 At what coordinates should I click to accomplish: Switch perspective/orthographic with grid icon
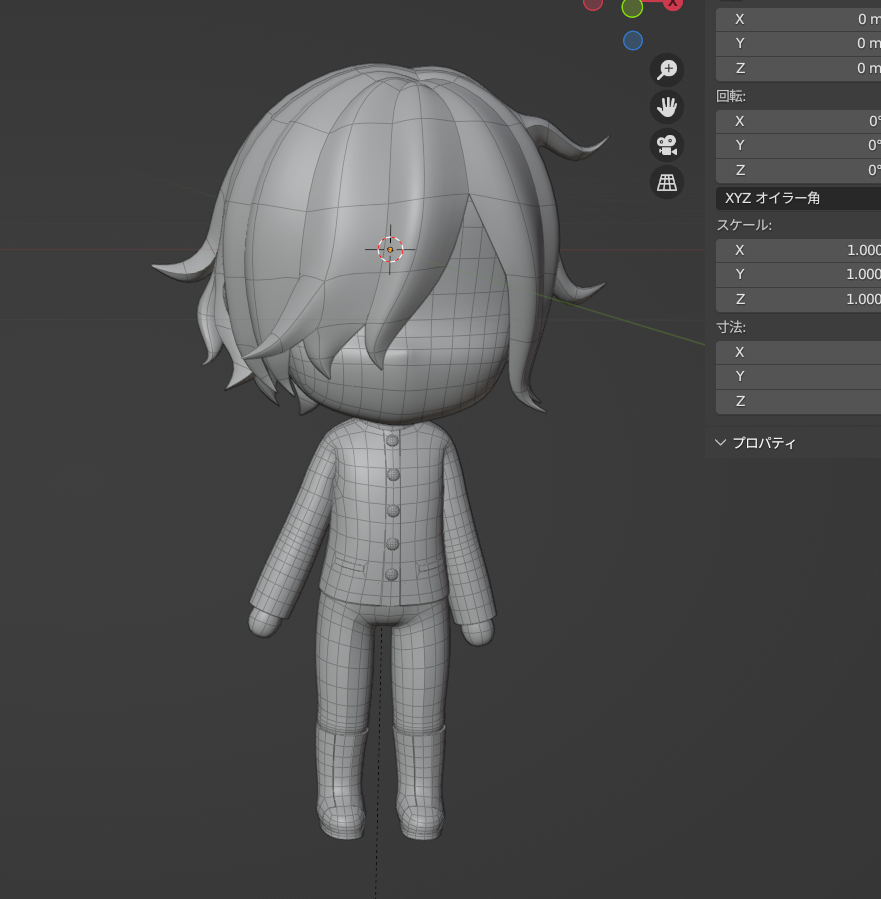(667, 181)
